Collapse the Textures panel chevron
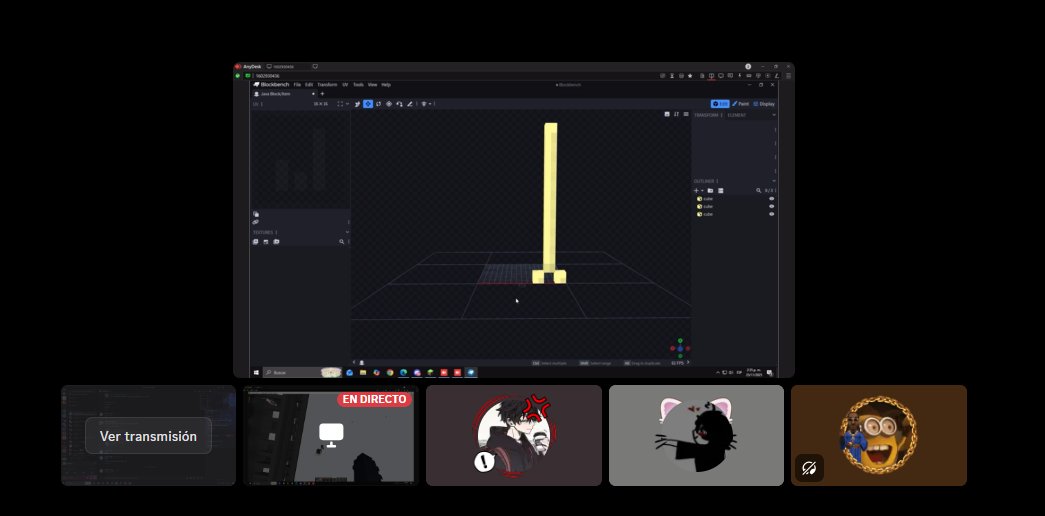The width and height of the screenshot is (1045, 516). pyautogui.click(x=347, y=232)
